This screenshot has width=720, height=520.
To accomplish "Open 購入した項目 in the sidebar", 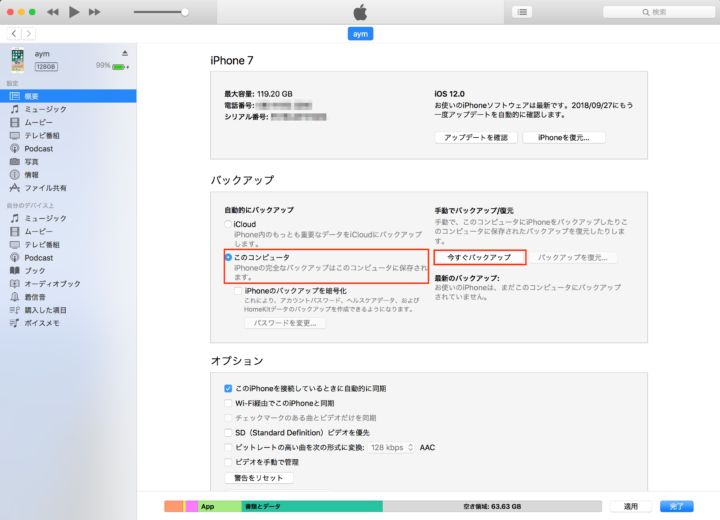I will (68, 310).
